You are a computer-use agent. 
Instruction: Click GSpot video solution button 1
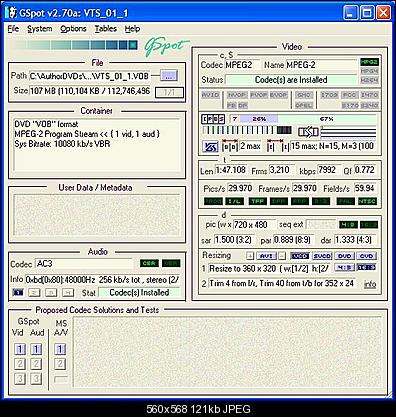[x=20, y=349]
